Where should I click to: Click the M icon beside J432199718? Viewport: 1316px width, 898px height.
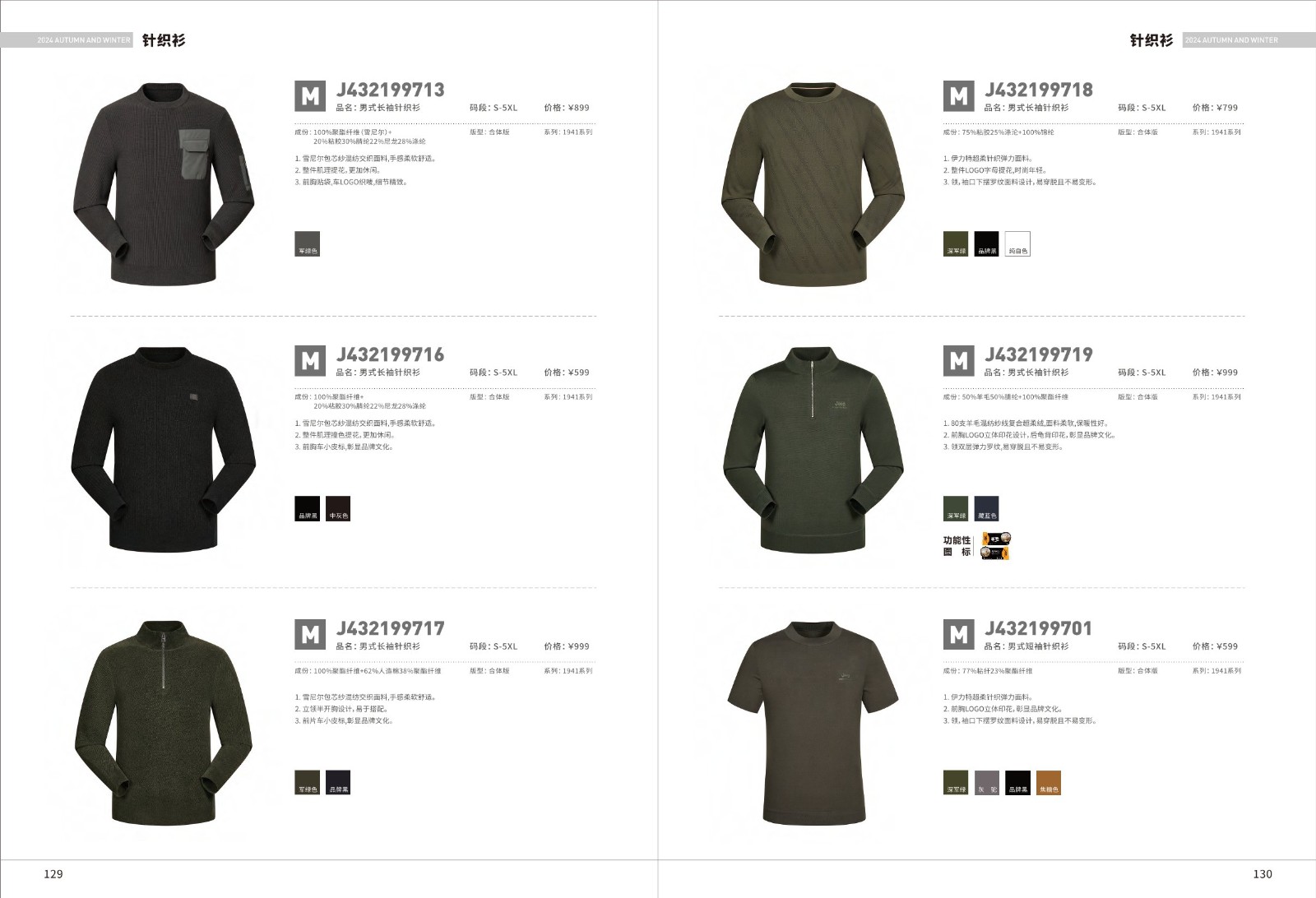point(958,96)
